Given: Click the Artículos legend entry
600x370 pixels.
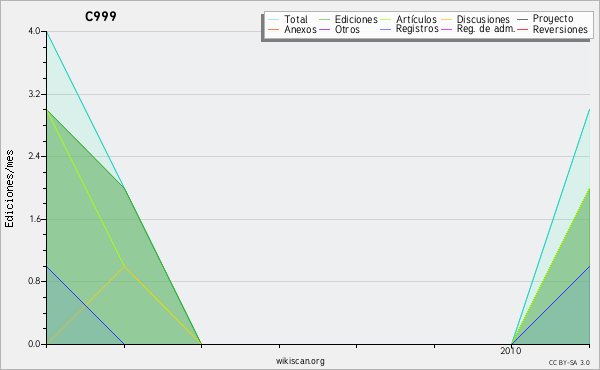Looking at the screenshot, I should coord(416,19).
